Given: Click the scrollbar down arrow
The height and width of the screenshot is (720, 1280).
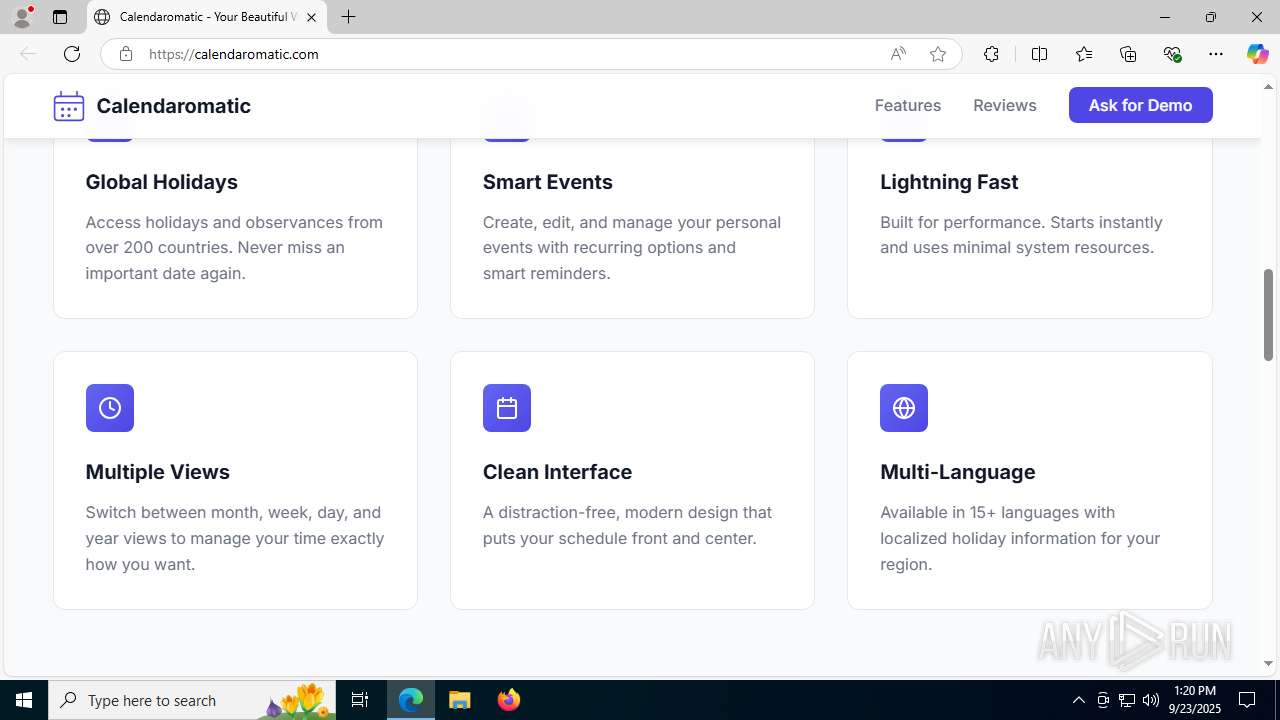Looking at the screenshot, I should [1268, 663].
